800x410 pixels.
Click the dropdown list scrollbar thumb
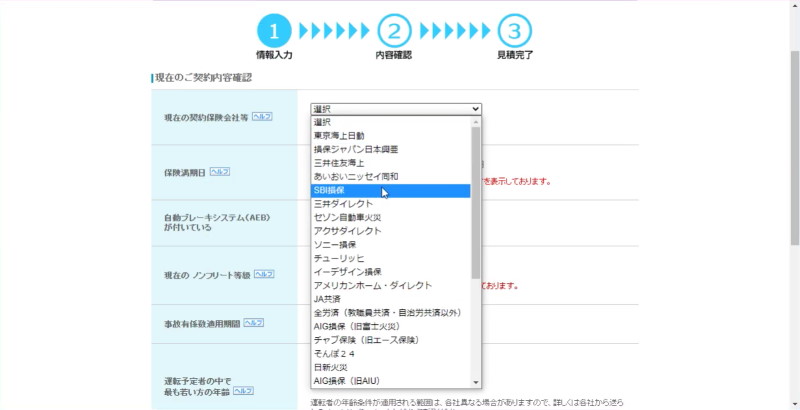[476, 202]
